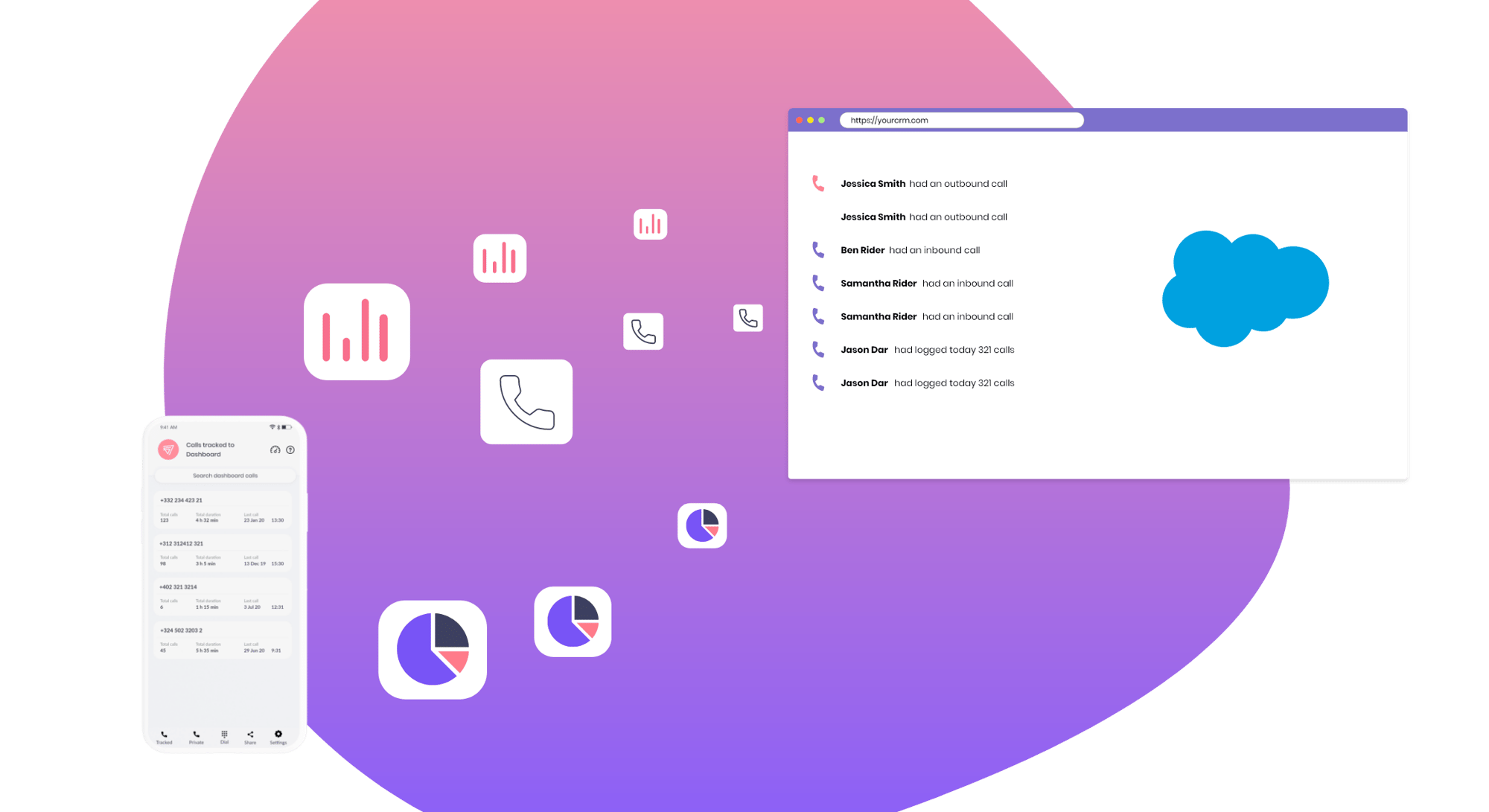Click the medium-sized bar chart icon tile
Screen dimensions: 1489x812
(500, 258)
